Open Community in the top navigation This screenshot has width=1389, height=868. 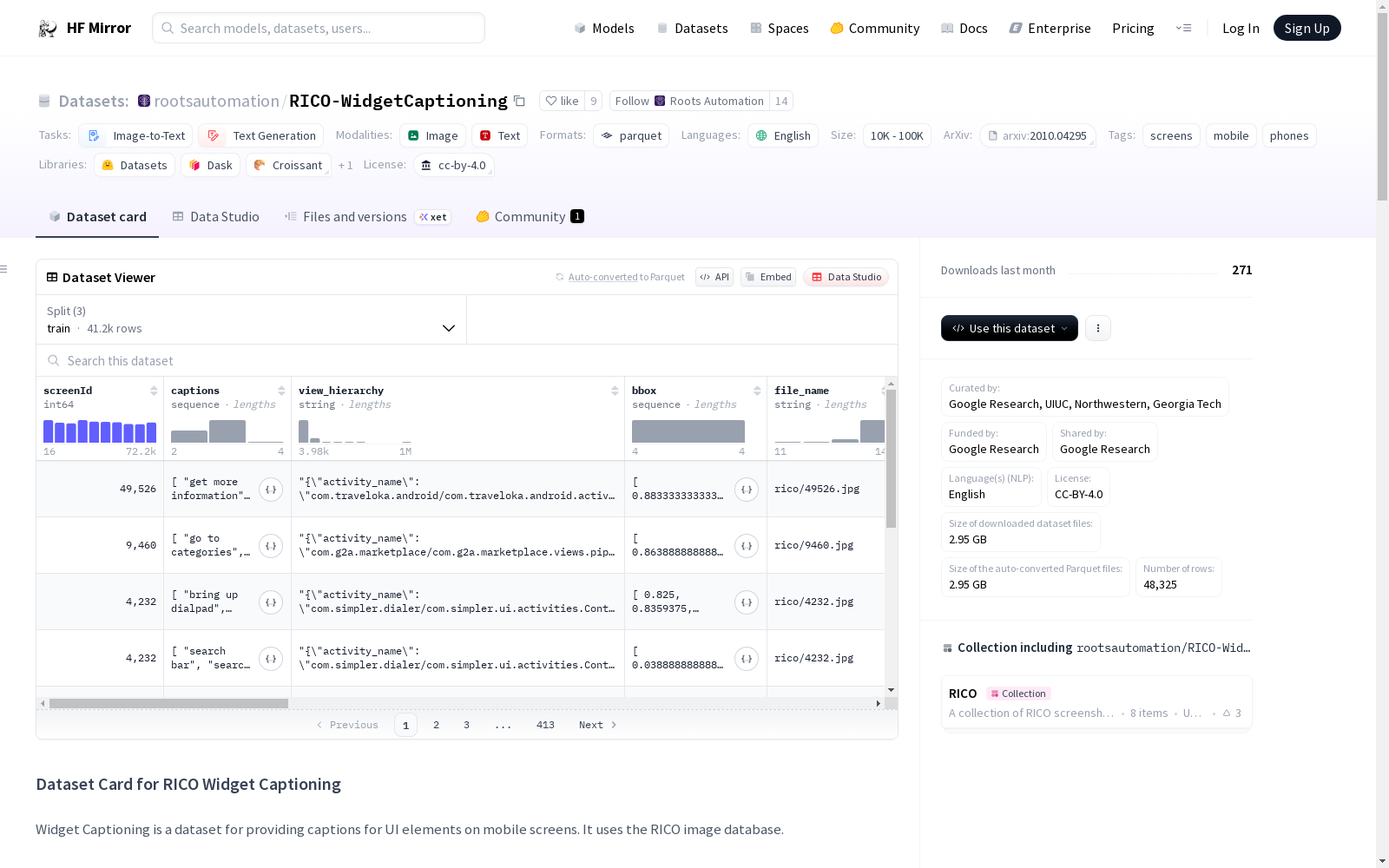point(875,28)
